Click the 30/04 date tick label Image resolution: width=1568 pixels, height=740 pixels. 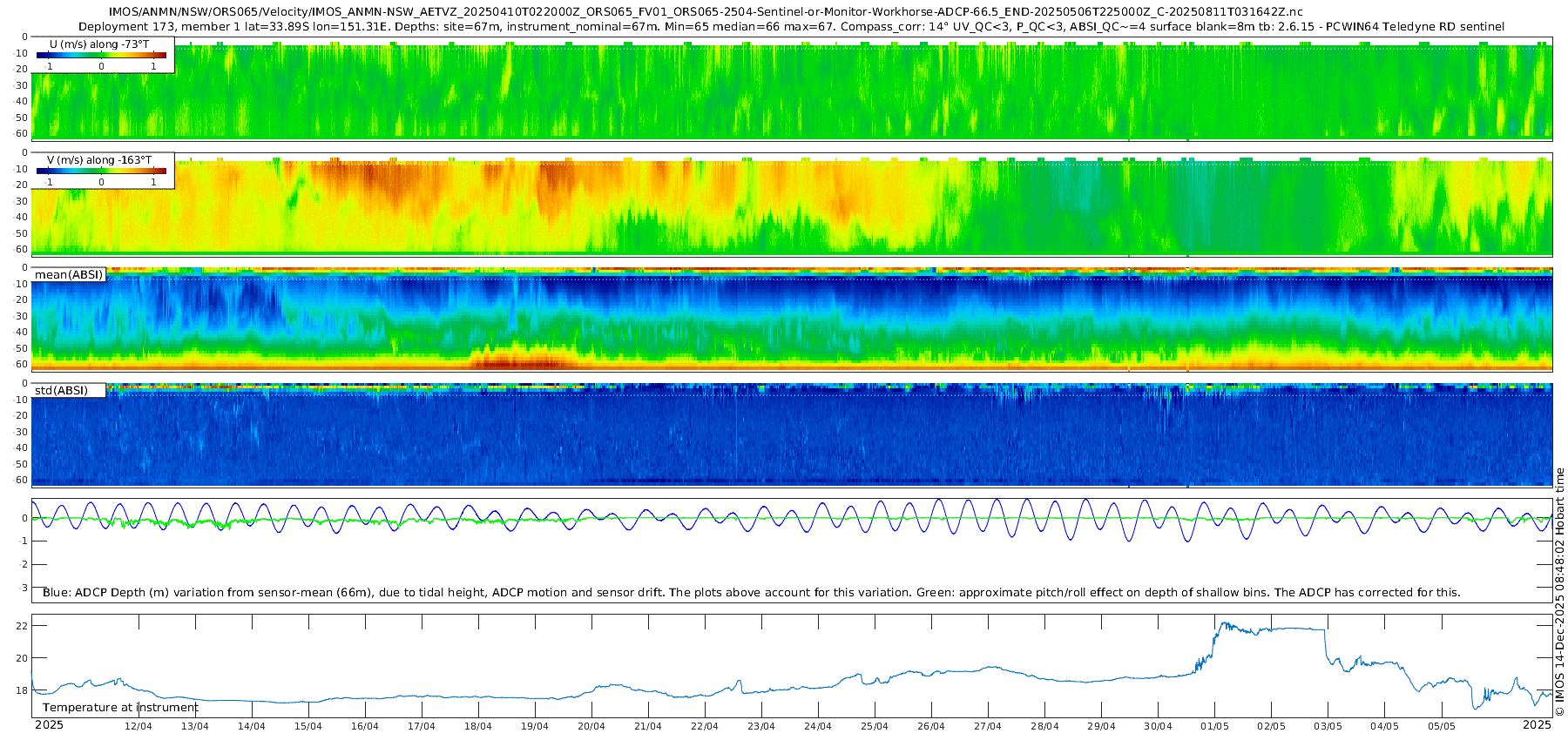pyautogui.click(x=1158, y=726)
